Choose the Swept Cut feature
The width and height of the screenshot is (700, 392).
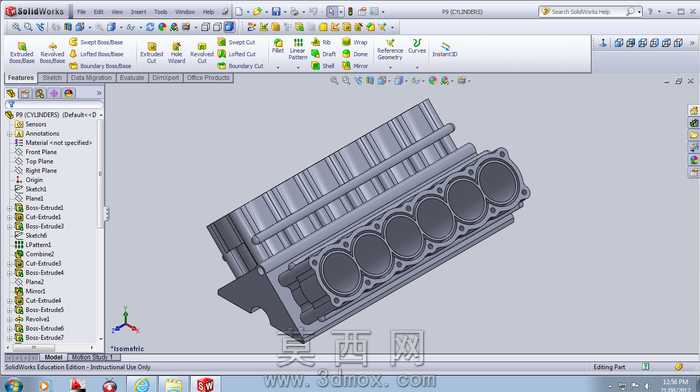point(236,42)
